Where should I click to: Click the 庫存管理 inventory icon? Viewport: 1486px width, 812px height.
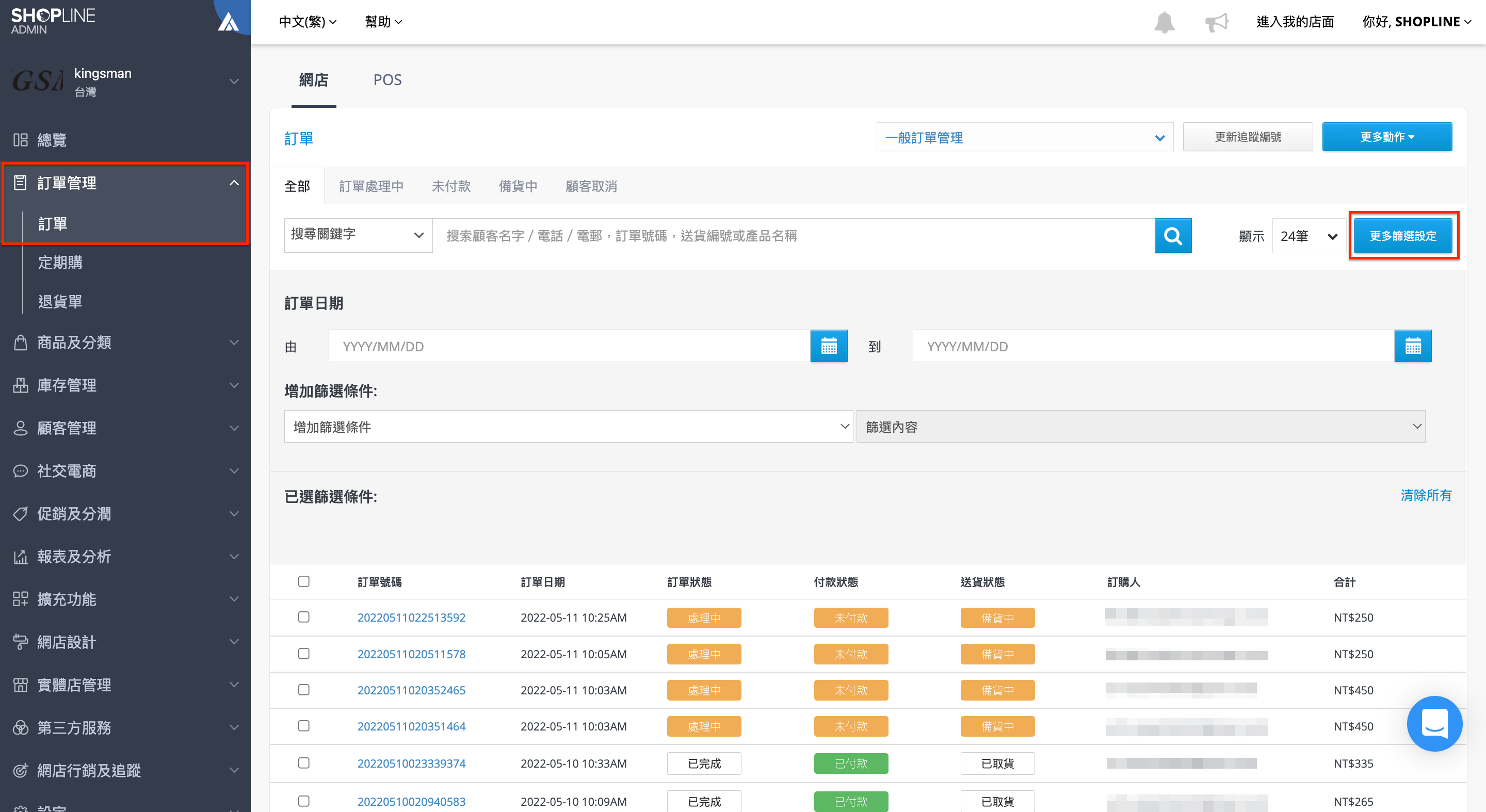[x=20, y=385]
